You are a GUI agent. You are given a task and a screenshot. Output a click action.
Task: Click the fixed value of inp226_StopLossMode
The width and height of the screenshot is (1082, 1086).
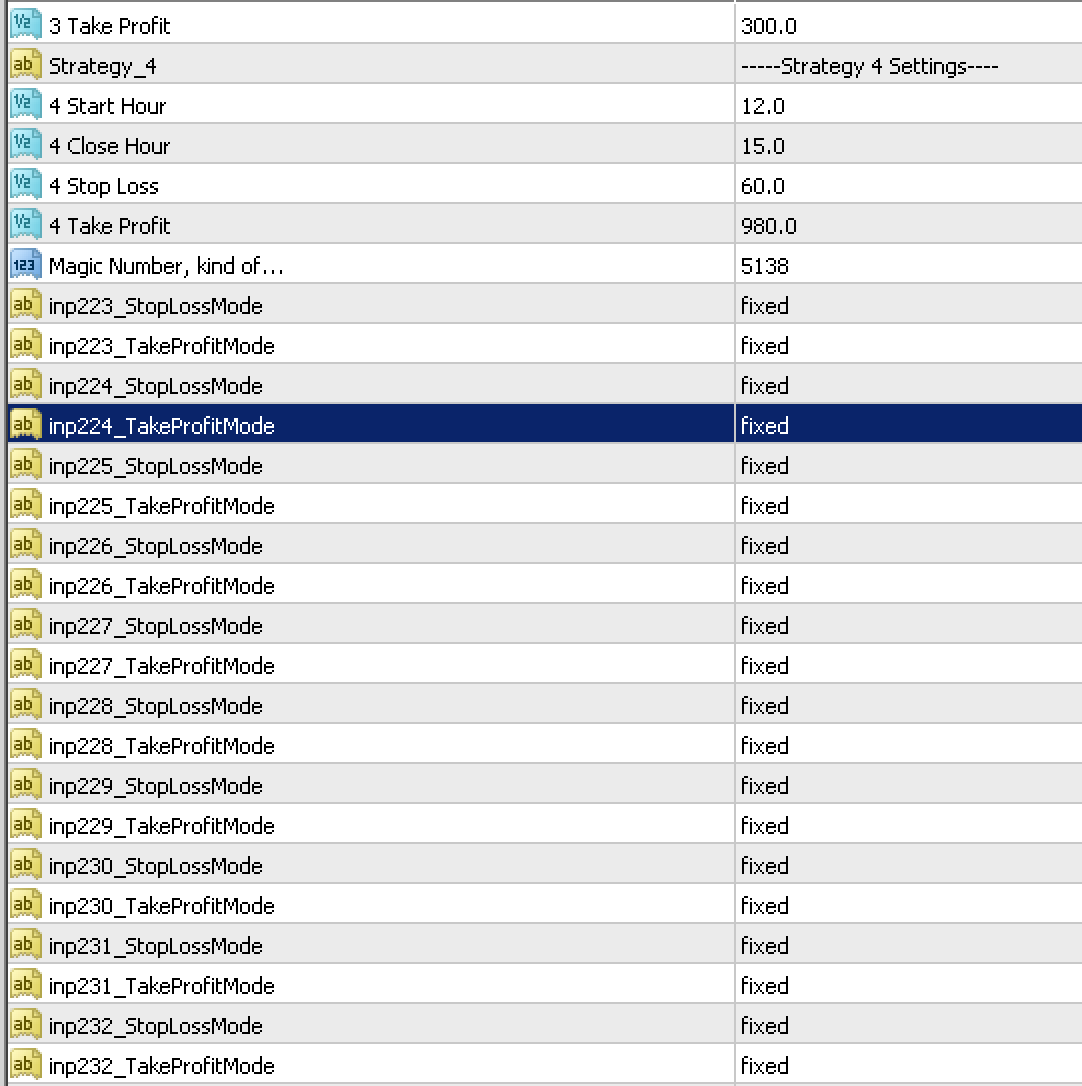765,546
